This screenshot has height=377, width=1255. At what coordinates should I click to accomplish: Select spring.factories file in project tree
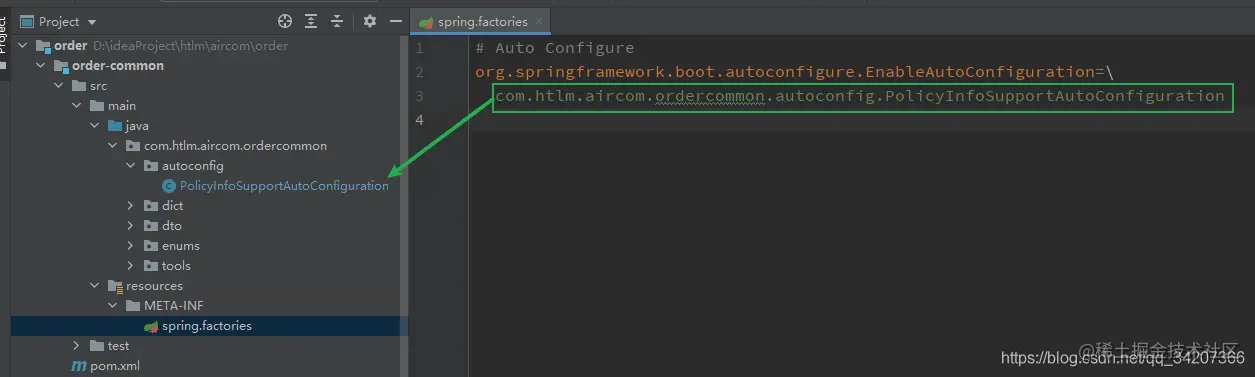[x=207, y=326]
